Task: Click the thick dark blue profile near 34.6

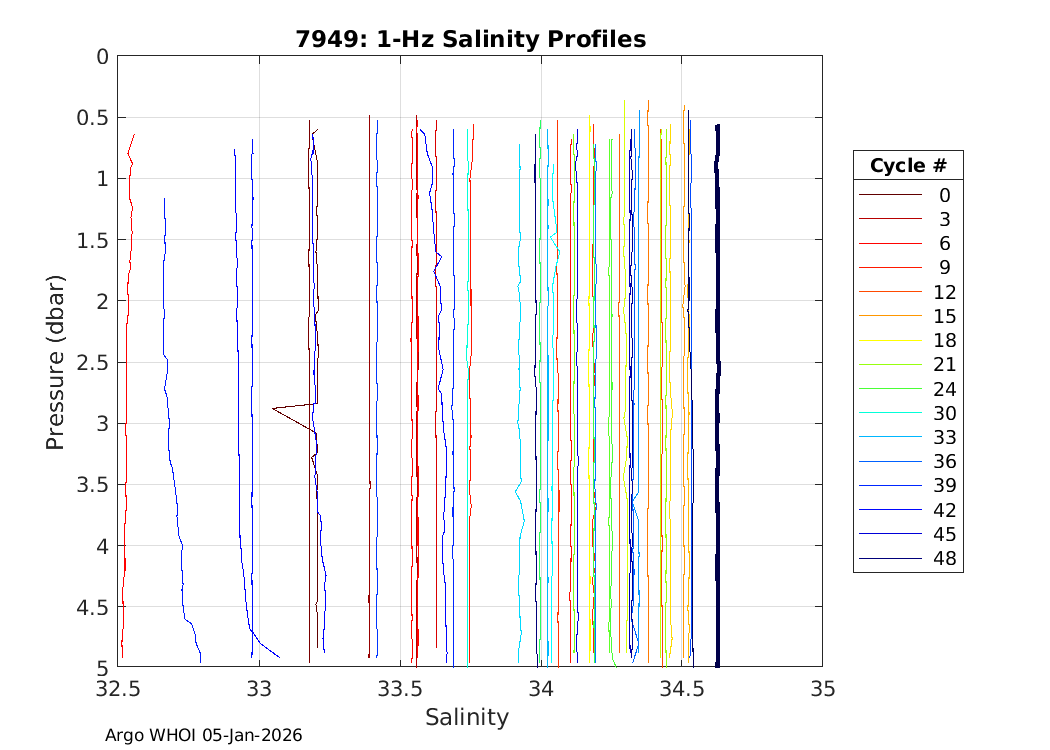Action: [717, 400]
